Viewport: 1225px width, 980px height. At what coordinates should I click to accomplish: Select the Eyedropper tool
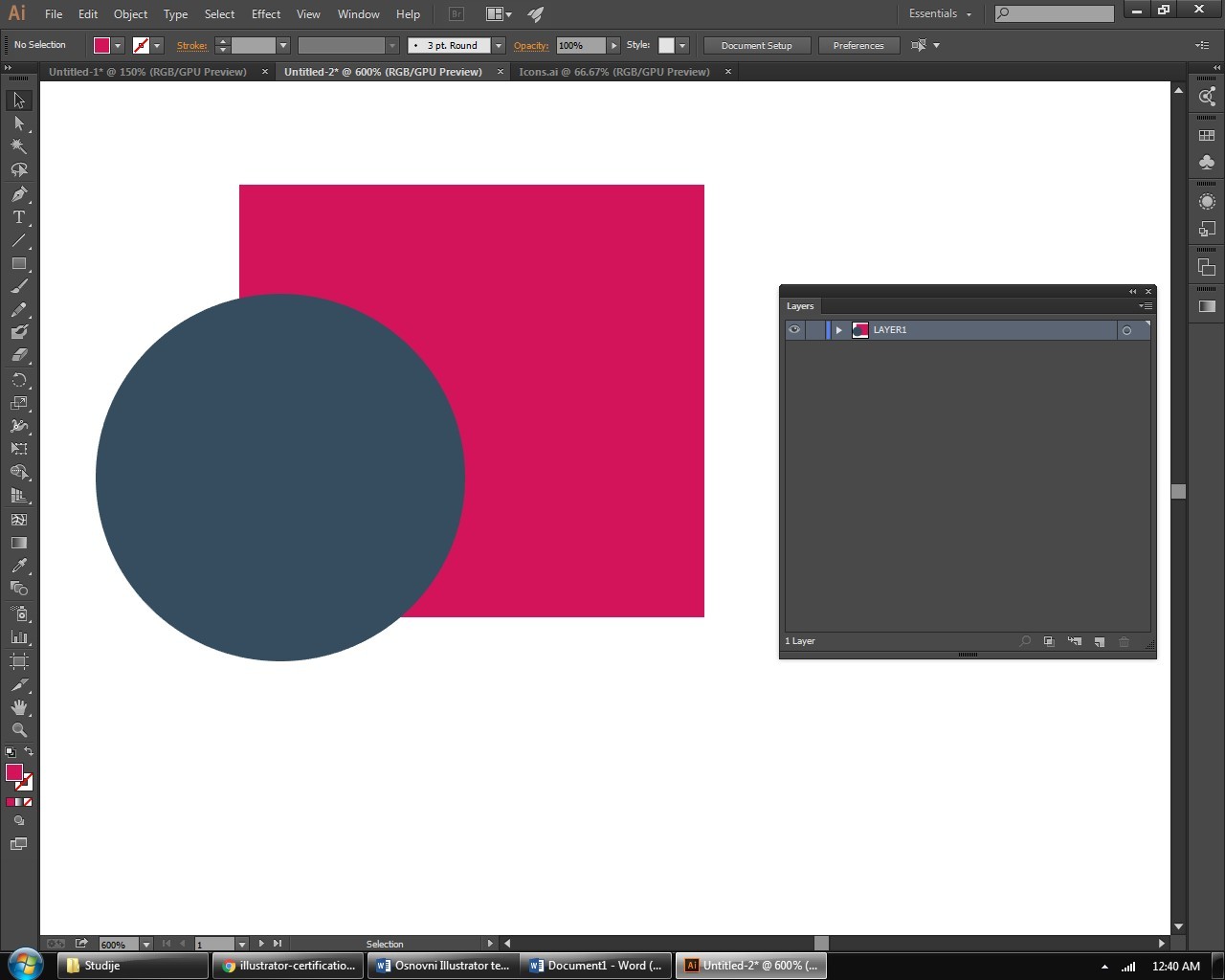pos(18,567)
